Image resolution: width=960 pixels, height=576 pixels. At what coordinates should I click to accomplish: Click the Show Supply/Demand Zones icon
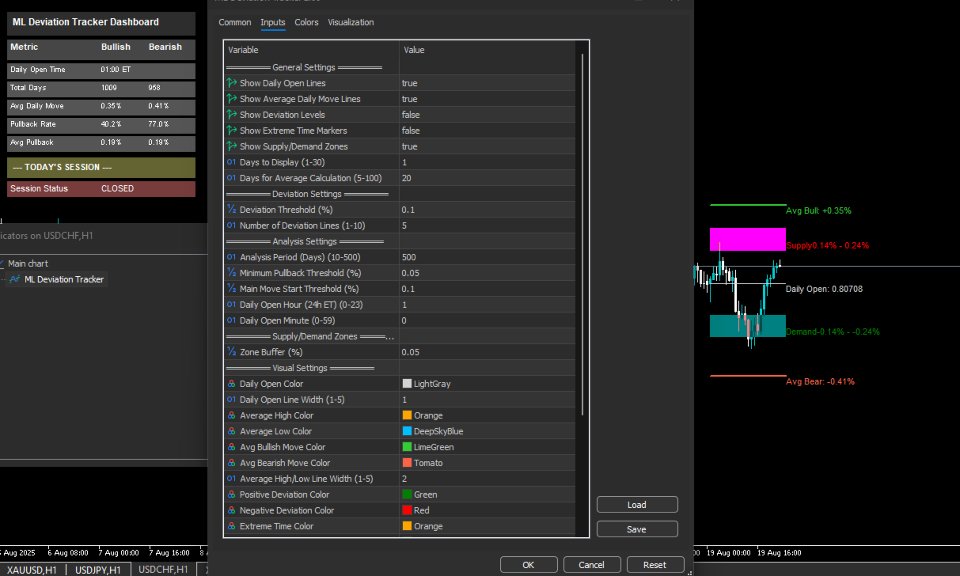(231, 146)
